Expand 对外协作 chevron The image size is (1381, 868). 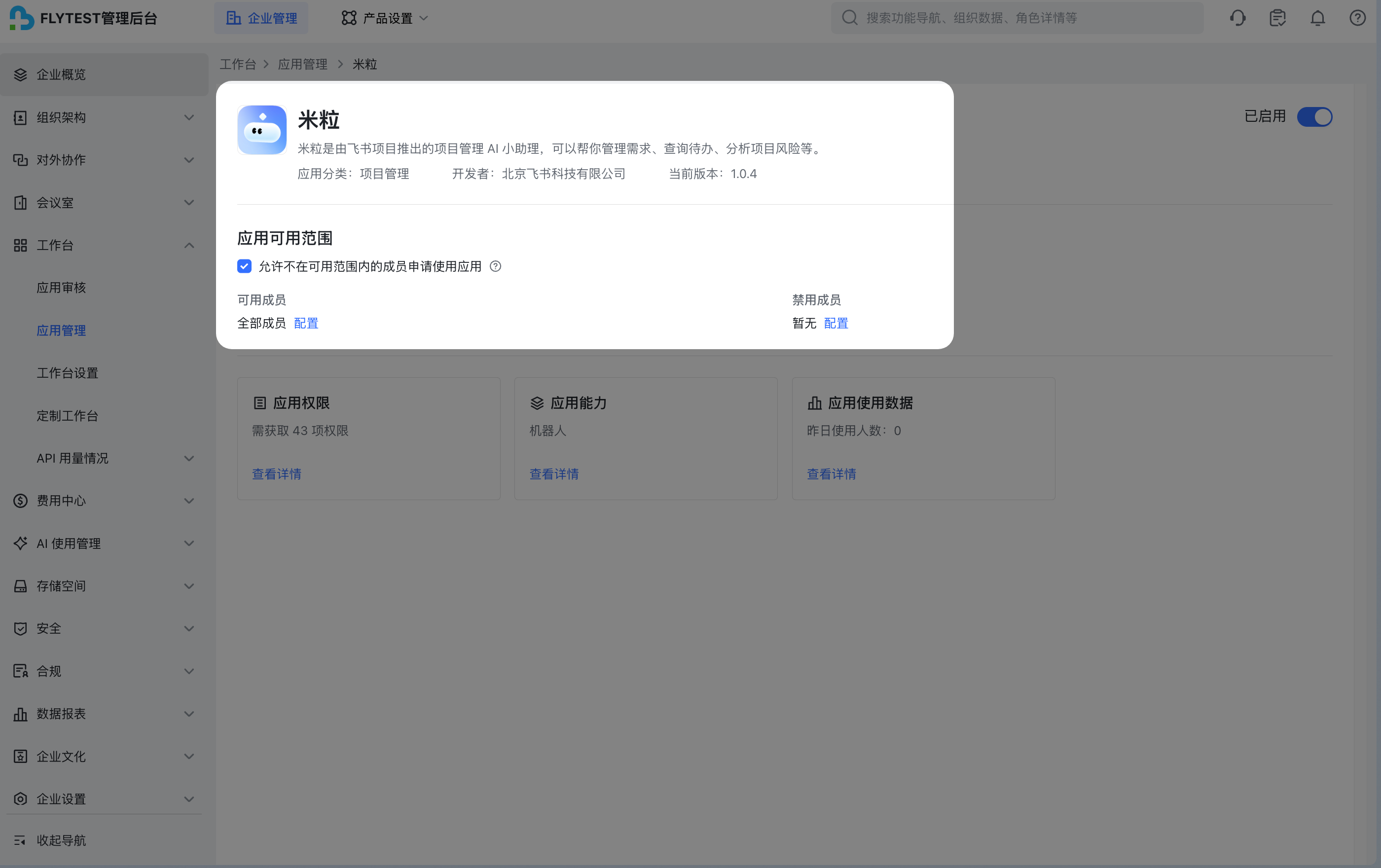tap(189, 160)
